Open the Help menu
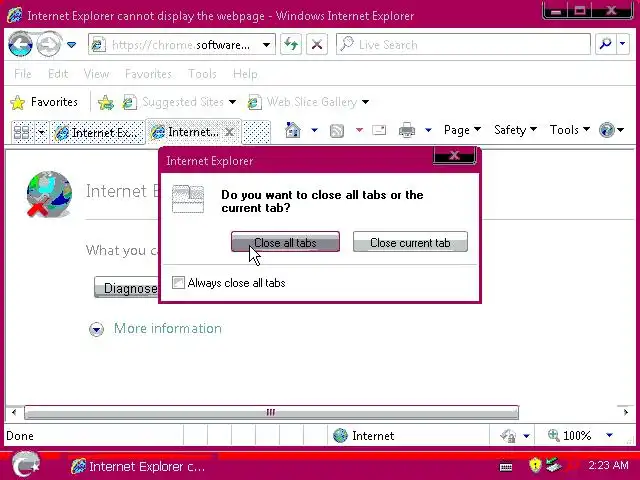640x480 pixels. click(245, 74)
